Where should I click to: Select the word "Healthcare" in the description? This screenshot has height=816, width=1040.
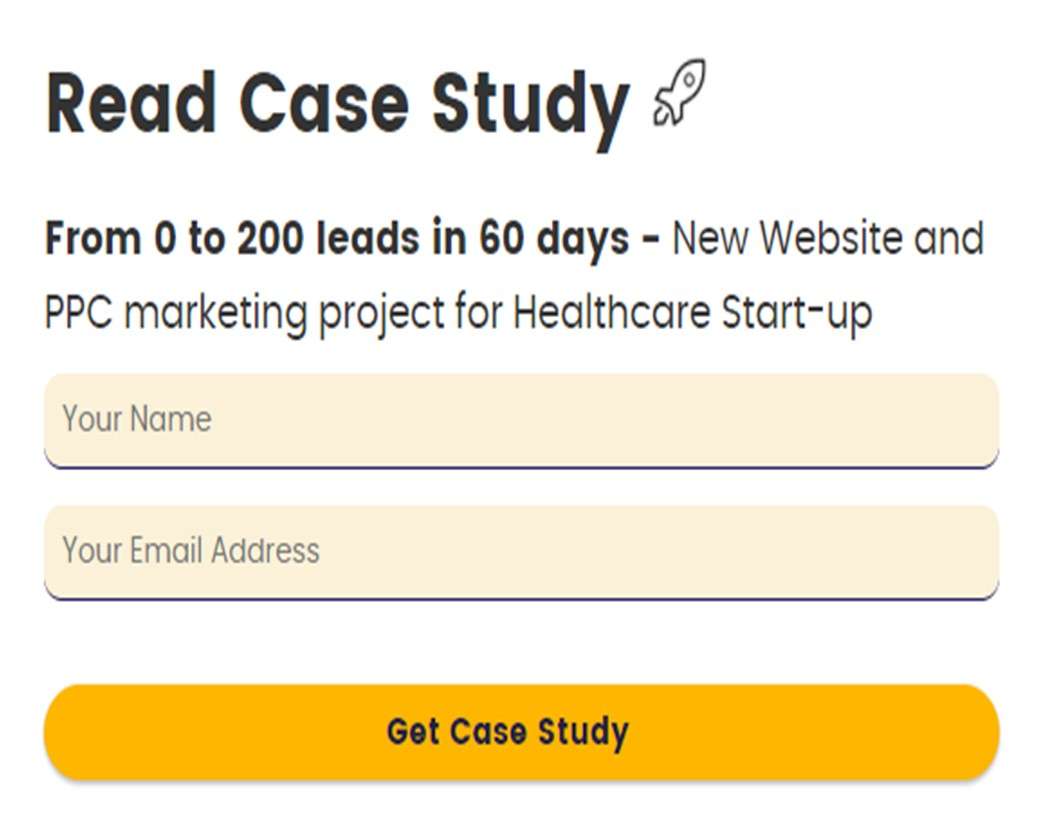(x=612, y=312)
